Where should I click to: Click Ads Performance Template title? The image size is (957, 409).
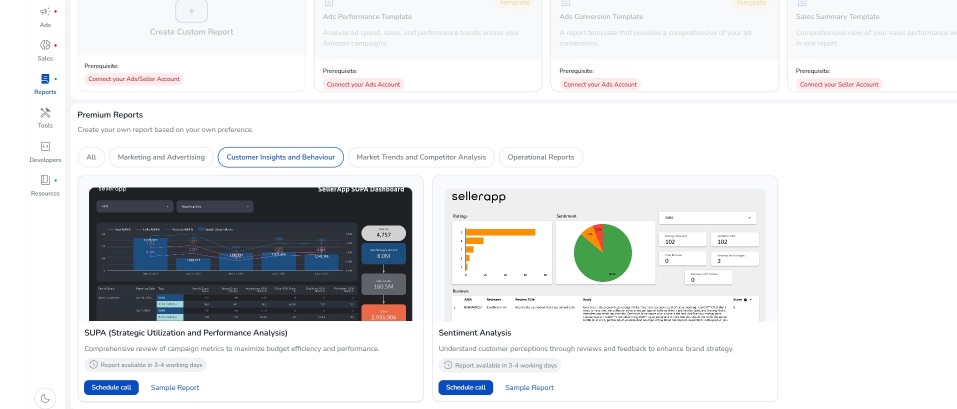pos(367,16)
